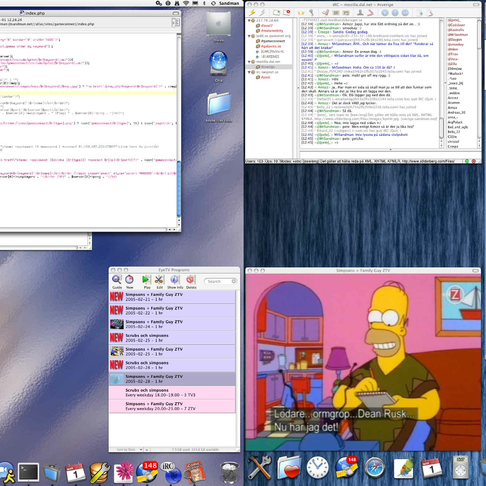Select the Simpsons + Family Guy ZTV weekday schedule
The width and height of the screenshot is (486, 486).
click(x=172, y=406)
